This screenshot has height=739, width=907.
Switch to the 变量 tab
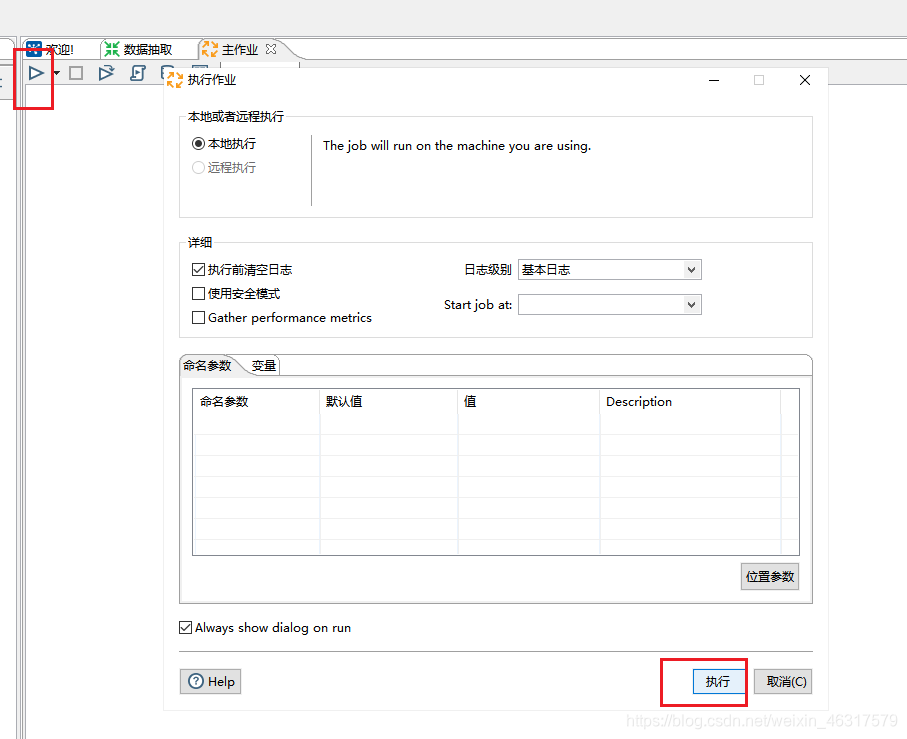pyautogui.click(x=263, y=365)
